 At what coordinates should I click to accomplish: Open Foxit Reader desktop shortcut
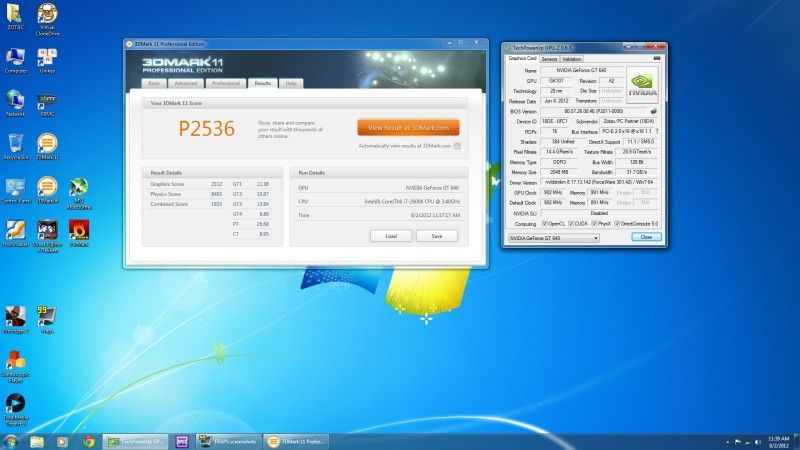pos(15,233)
